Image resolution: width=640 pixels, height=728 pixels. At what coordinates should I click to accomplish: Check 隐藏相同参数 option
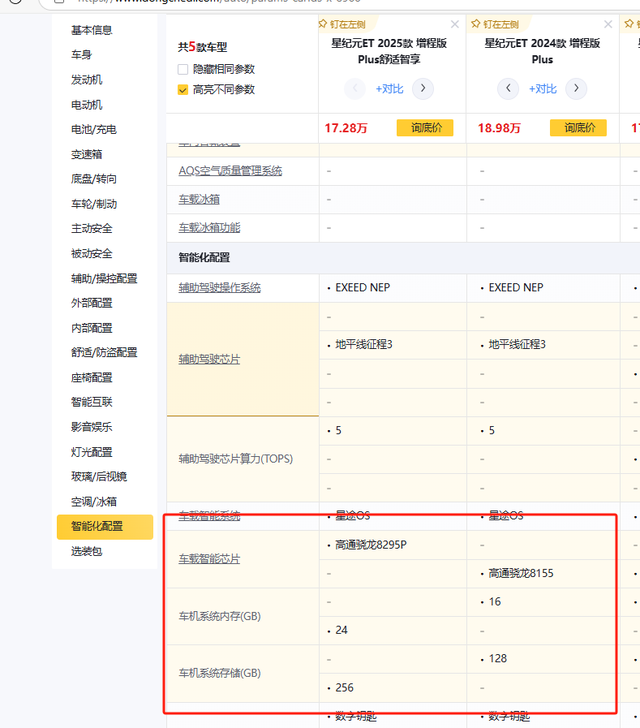[183, 69]
